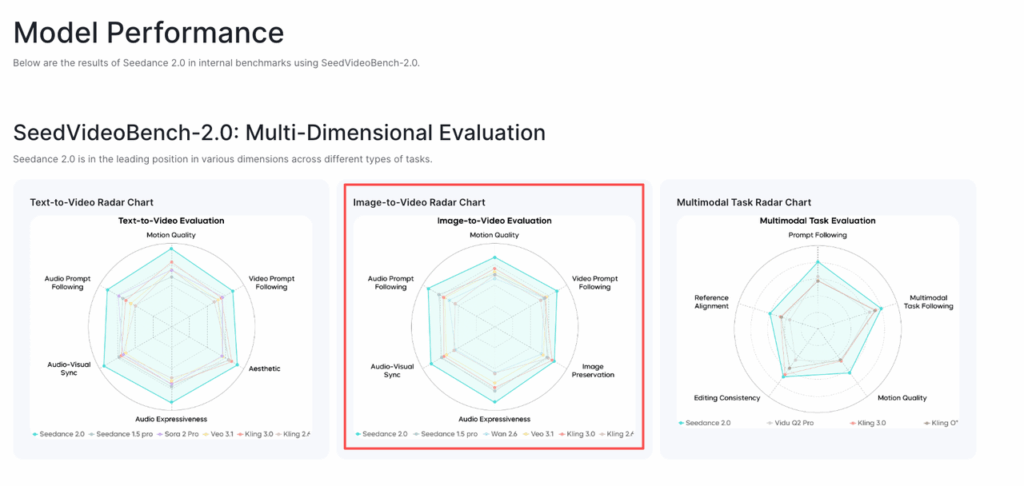
Task: Toggle Veo 3.1 legend in Text-to-Video chart
Action: tap(216, 433)
